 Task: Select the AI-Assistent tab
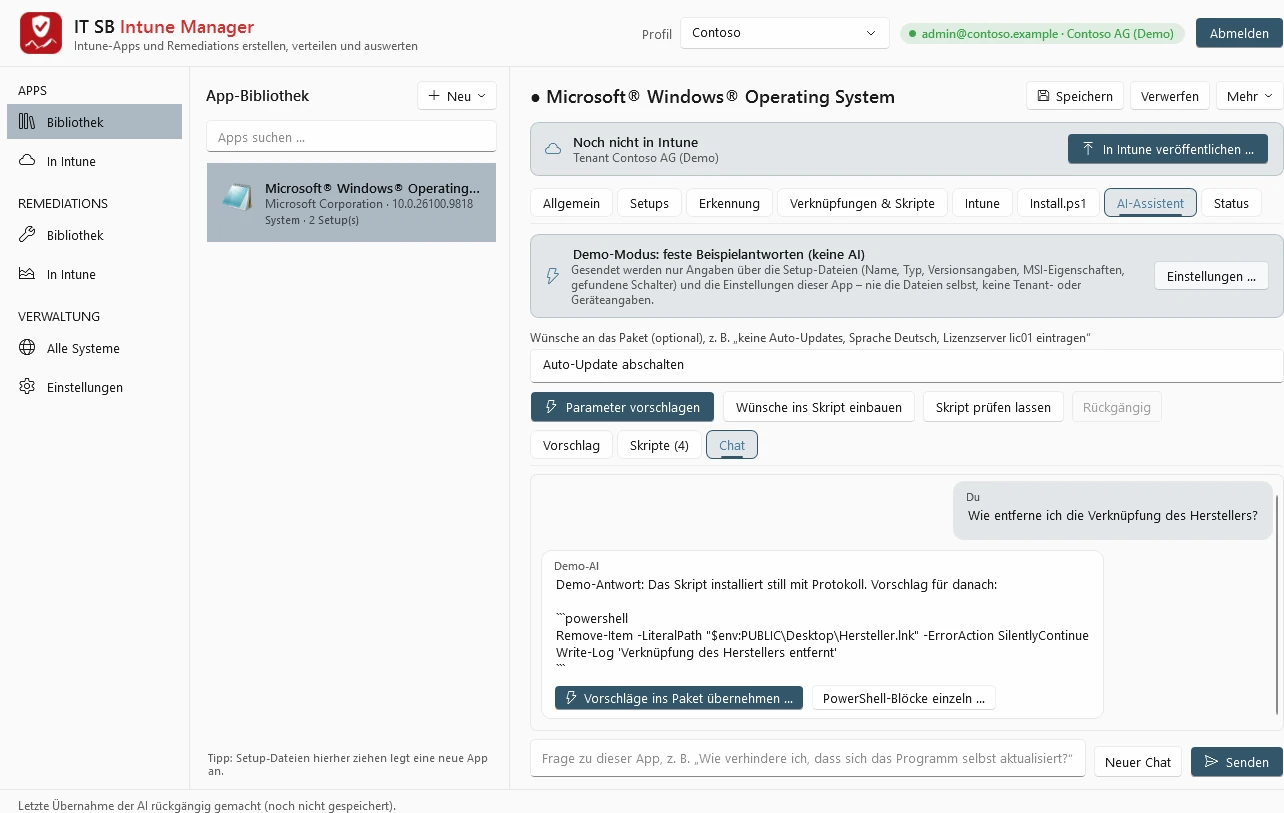(x=1150, y=203)
